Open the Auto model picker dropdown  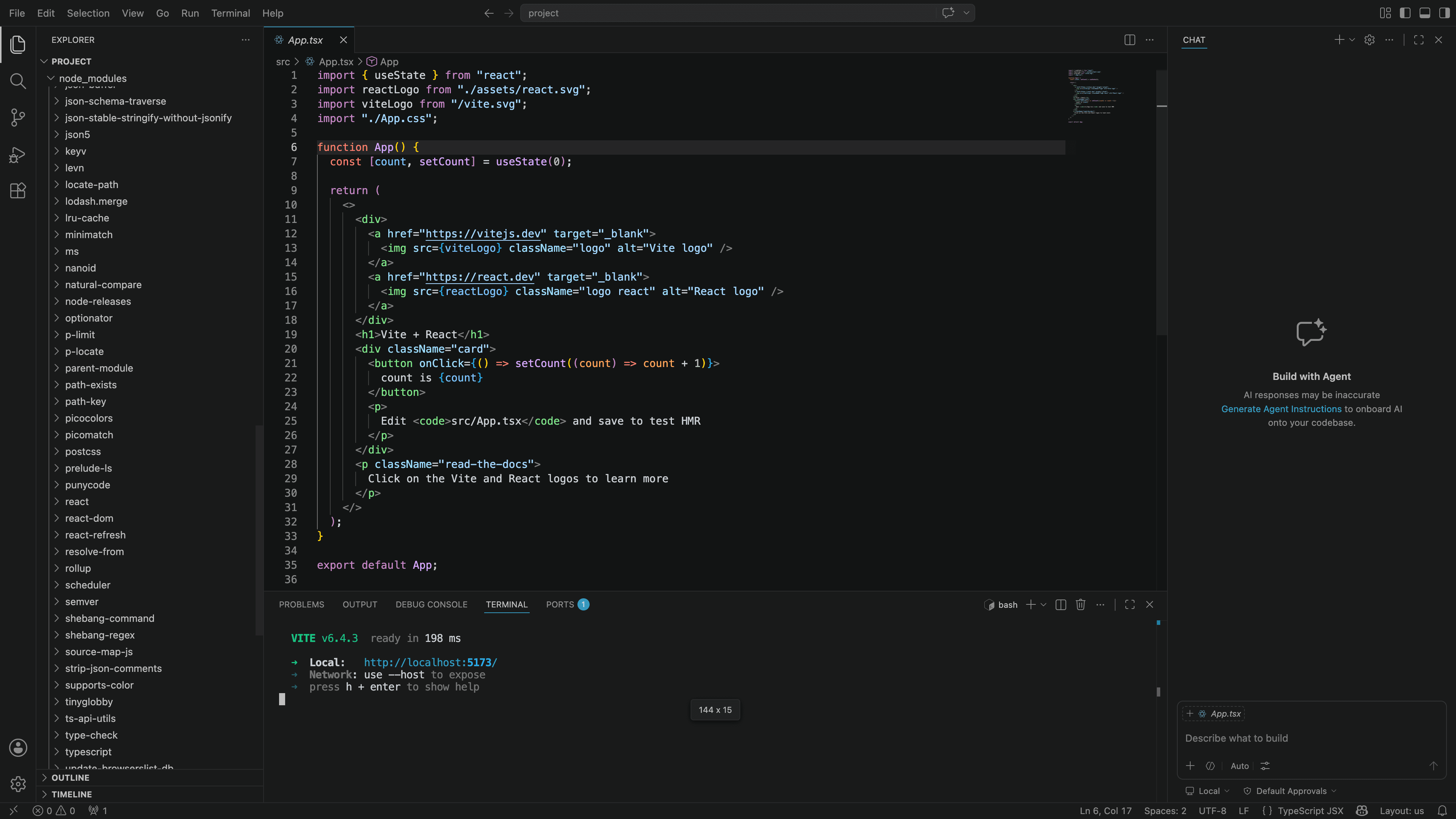pyautogui.click(x=1239, y=765)
